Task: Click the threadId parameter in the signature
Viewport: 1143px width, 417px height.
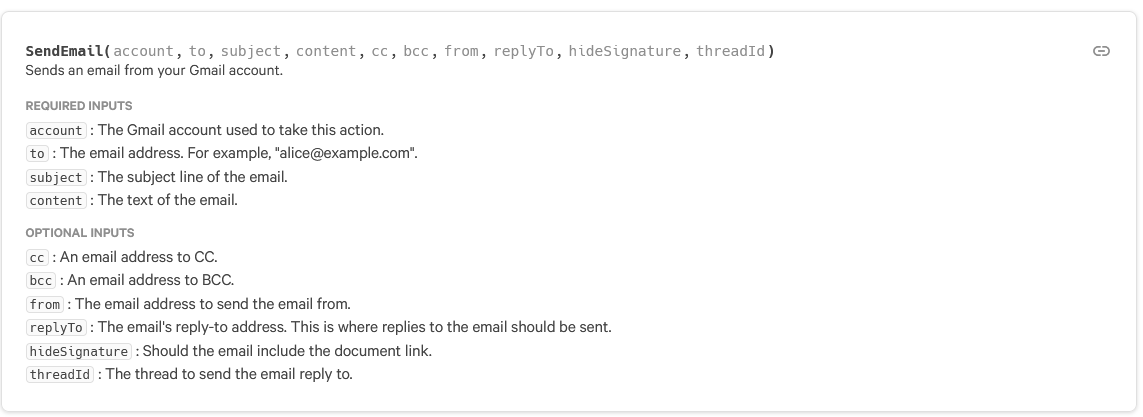Action: (x=730, y=51)
